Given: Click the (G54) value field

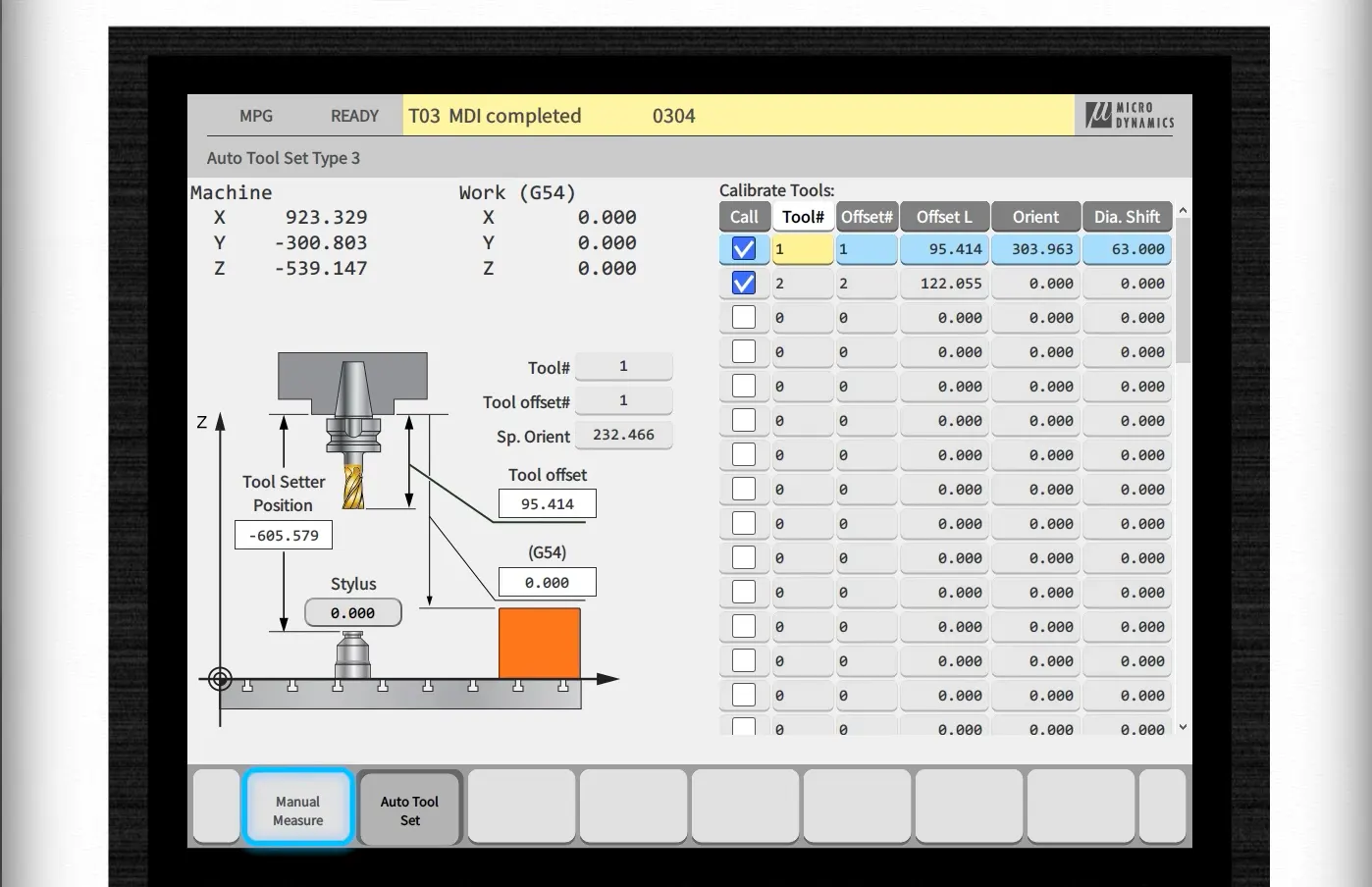Looking at the screenshot, I should click(547, 583).
